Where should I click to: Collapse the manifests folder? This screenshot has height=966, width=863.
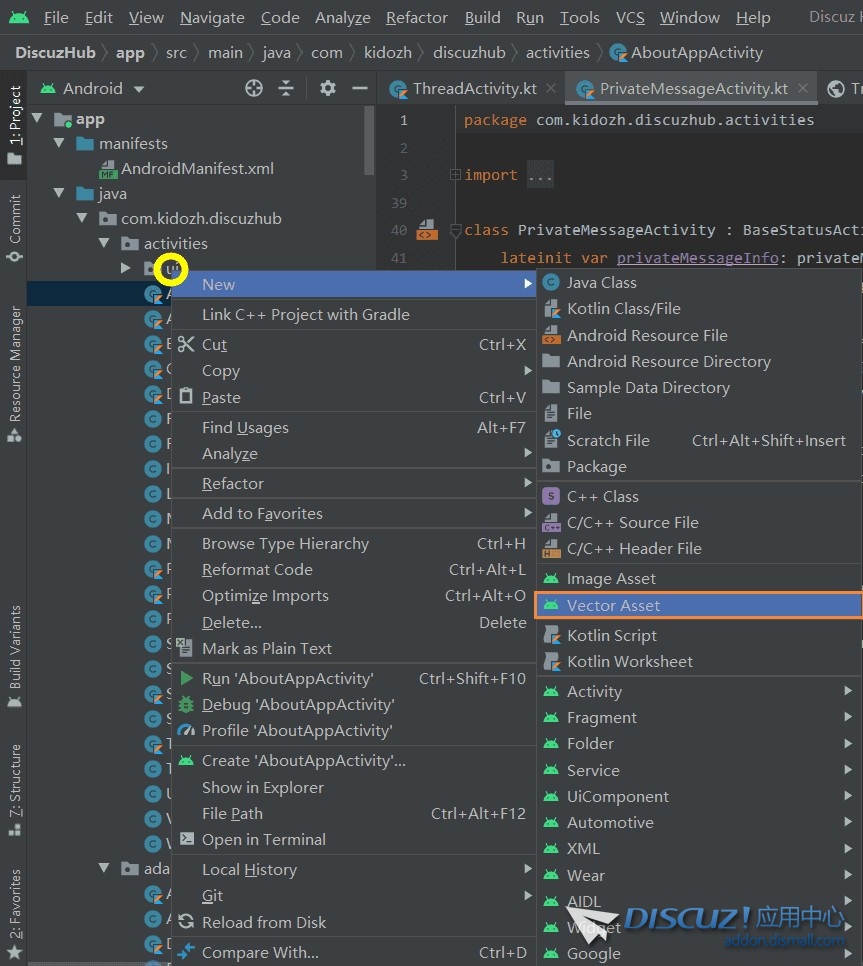[61, 144]
